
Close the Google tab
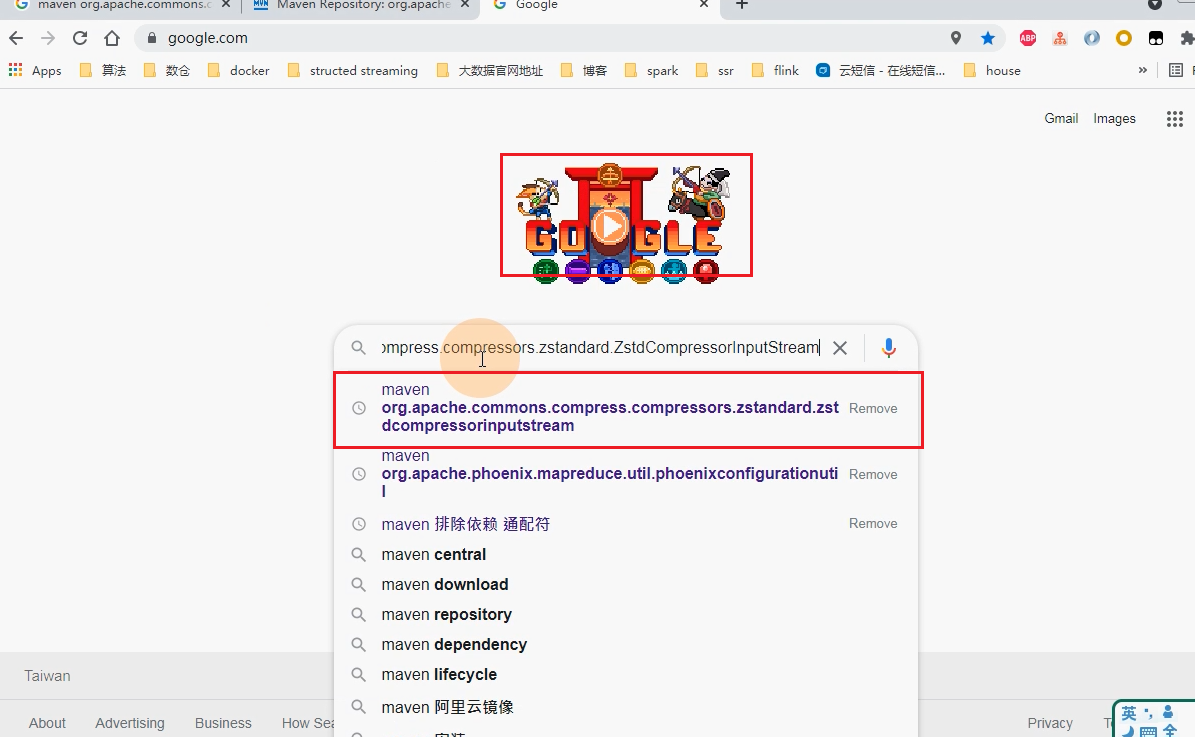(x=703, y=5)
